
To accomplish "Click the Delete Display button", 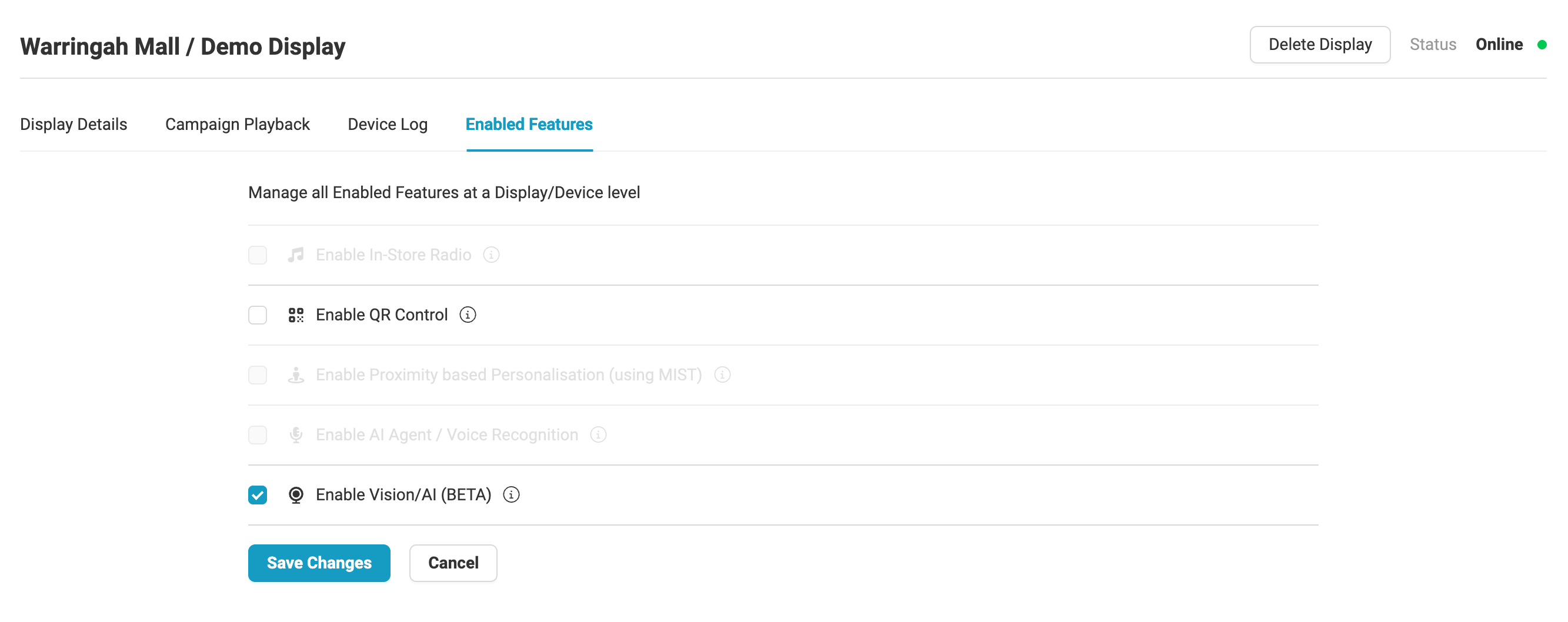I will pos(1320,45).
